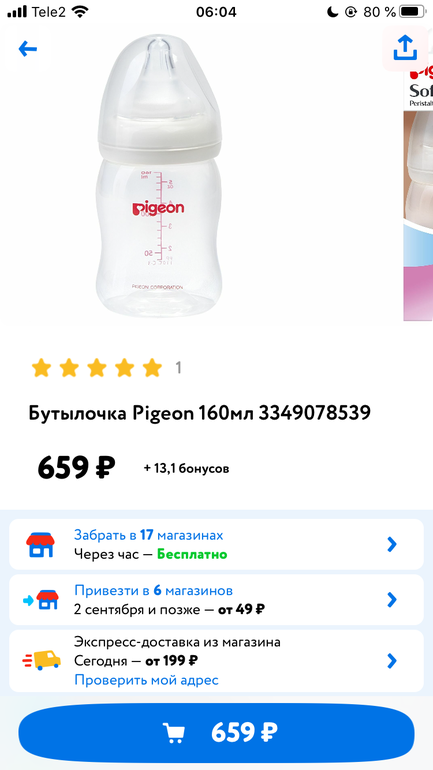Tap the cart icon on buy button
Viewport: 433px width, 770px height.
point(174,733)
